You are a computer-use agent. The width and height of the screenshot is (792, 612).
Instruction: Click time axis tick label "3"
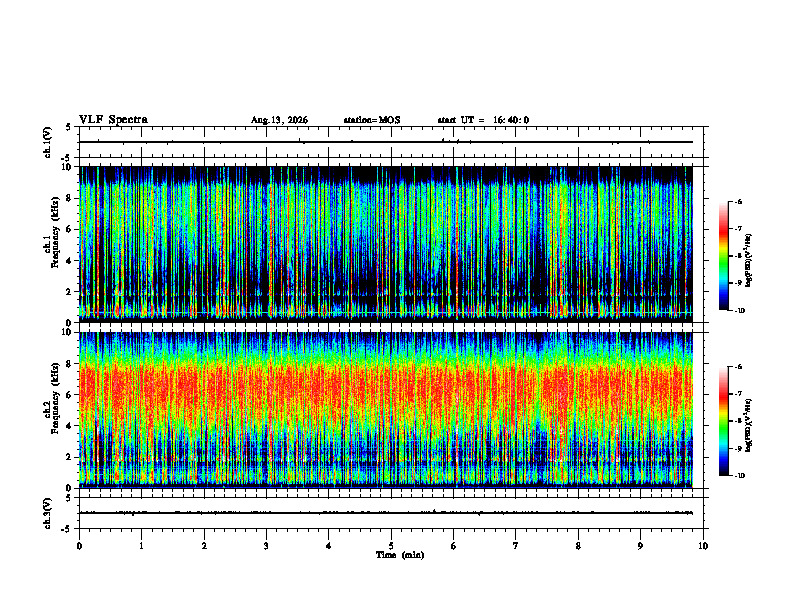266,546
